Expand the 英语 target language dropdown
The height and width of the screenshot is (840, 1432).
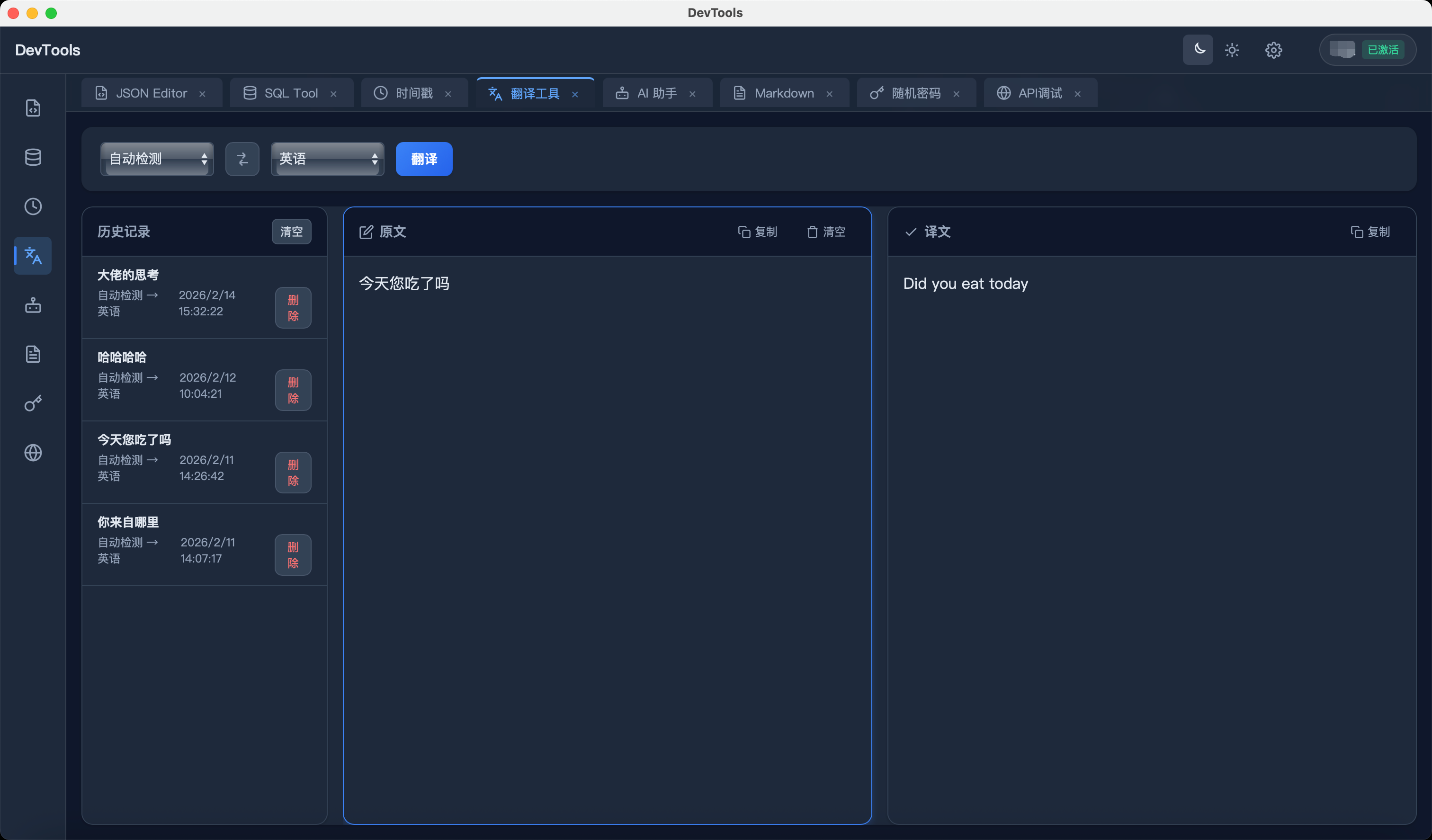[x=327, y=159]
